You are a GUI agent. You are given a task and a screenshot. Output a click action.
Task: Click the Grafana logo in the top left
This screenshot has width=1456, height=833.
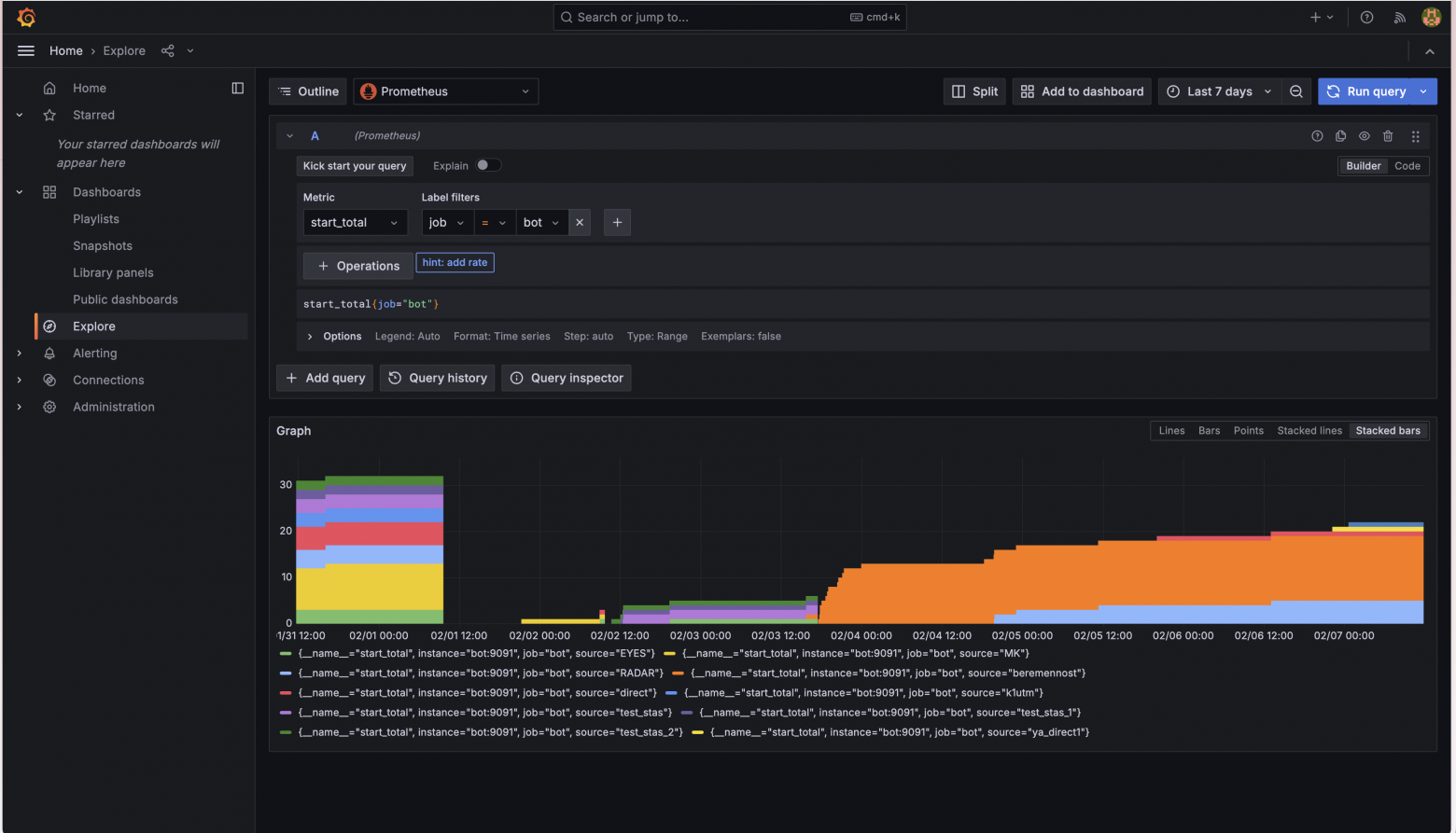[25, 16]
